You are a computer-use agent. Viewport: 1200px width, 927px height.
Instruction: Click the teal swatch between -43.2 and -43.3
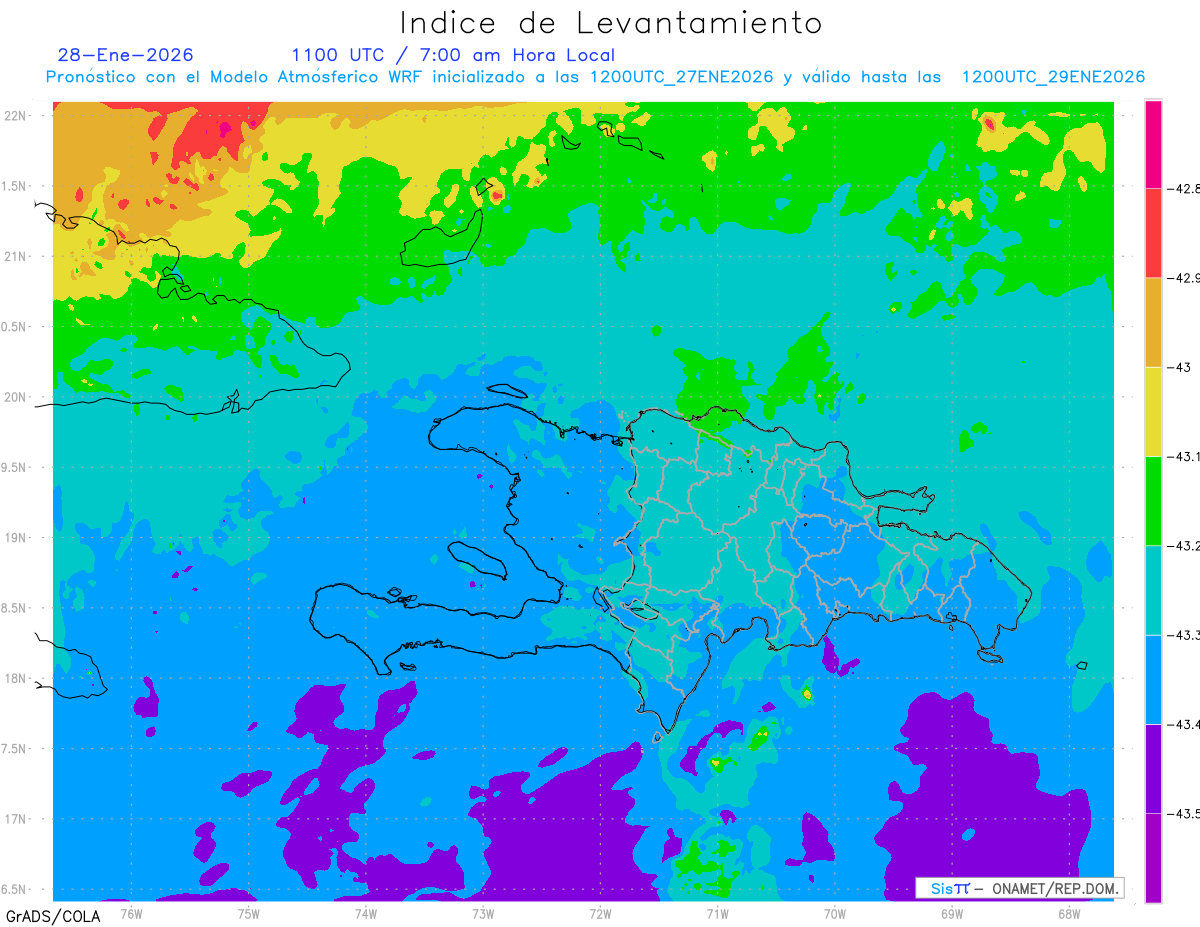click(1153, 590)
